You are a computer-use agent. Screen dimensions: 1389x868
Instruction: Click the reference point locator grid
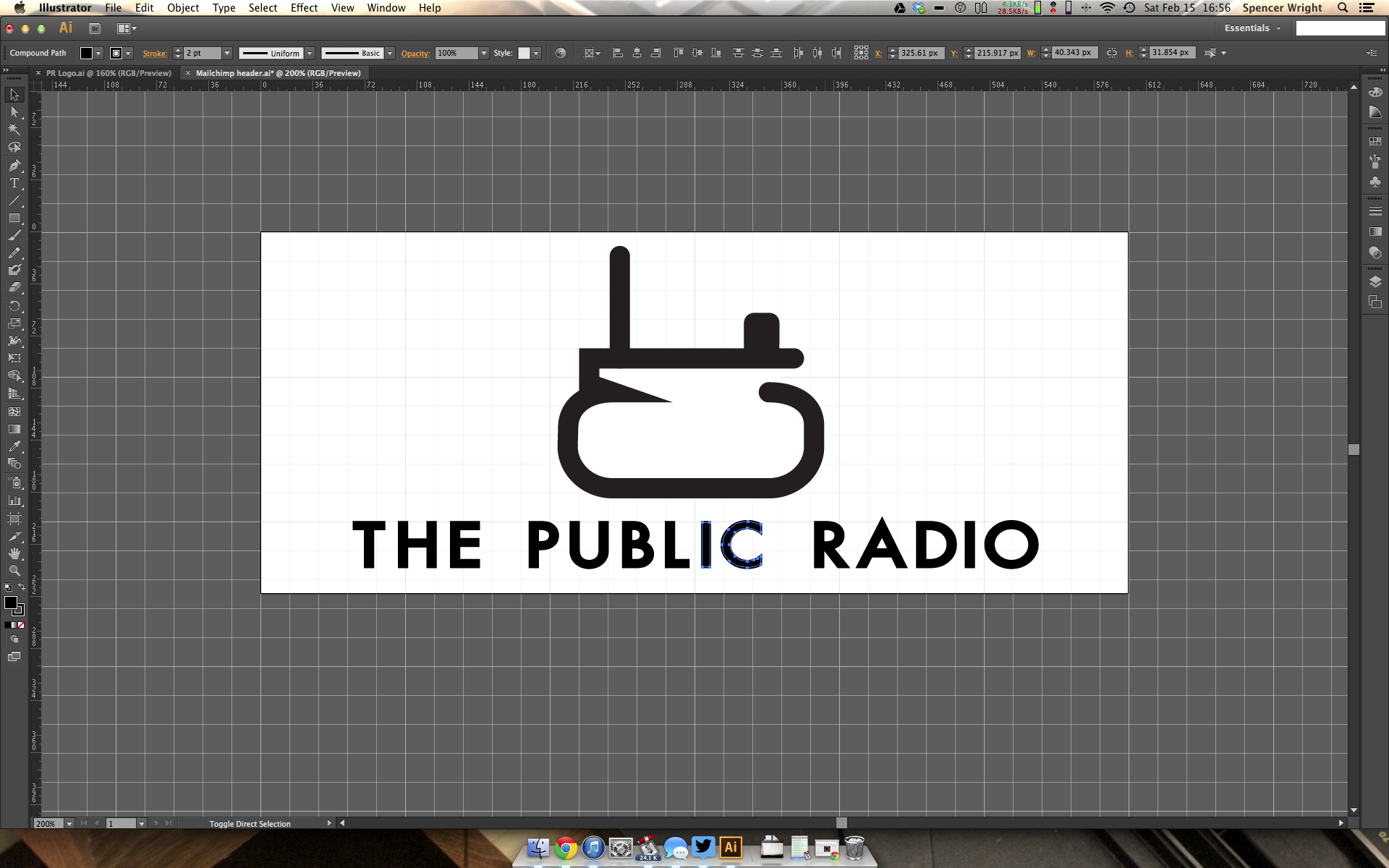pyautogui.click(x=861, y=53)
